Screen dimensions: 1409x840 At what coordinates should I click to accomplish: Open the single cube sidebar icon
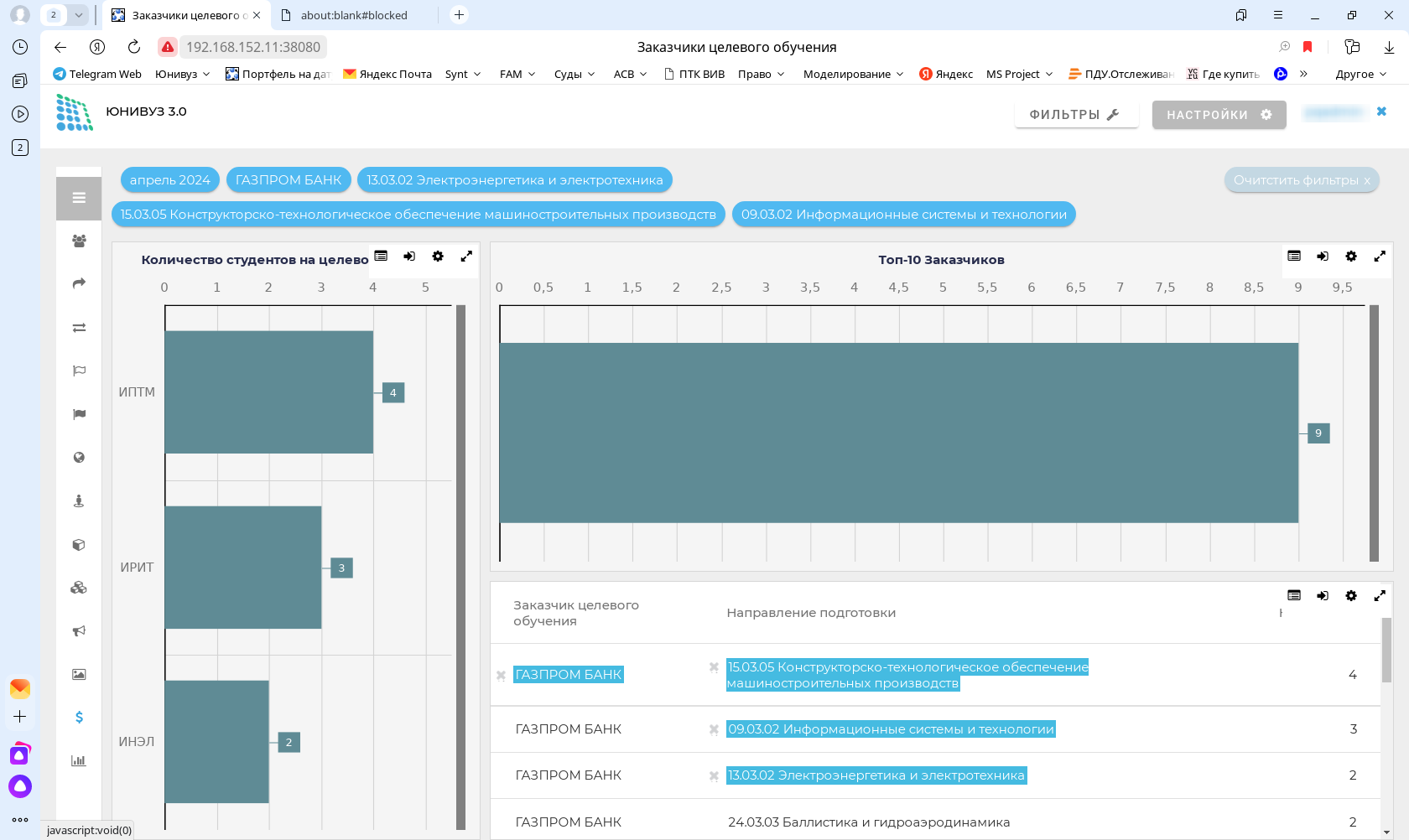[79, 545]
